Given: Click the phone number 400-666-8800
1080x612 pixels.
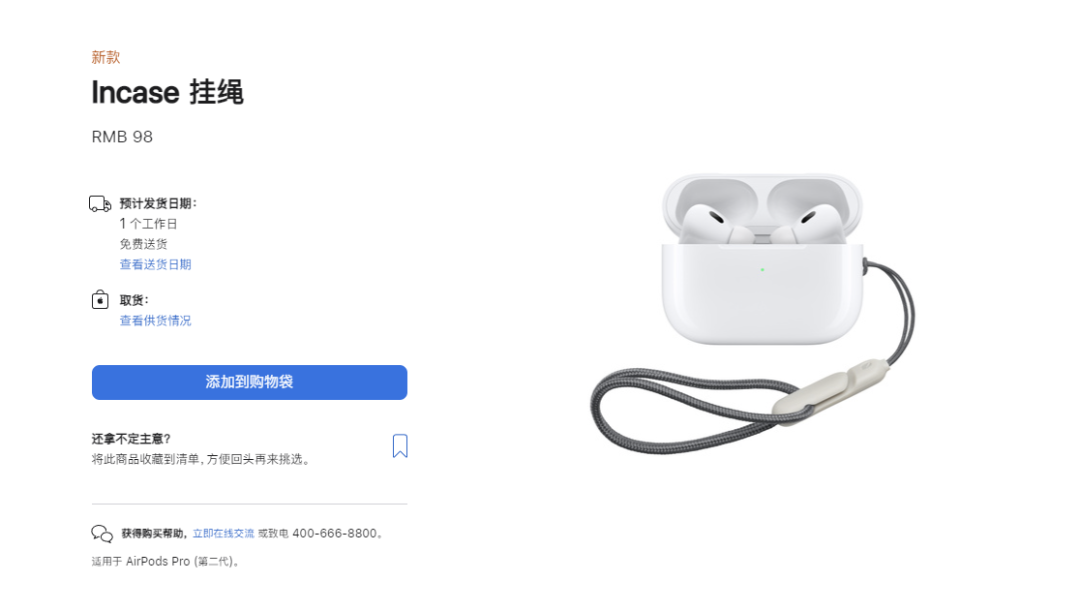Looking at the screenshot, I should 334,534.
